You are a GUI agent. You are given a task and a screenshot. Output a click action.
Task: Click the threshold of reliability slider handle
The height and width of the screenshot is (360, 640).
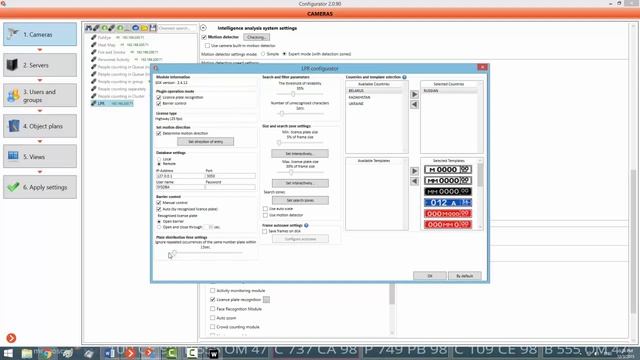coord(293,94)
